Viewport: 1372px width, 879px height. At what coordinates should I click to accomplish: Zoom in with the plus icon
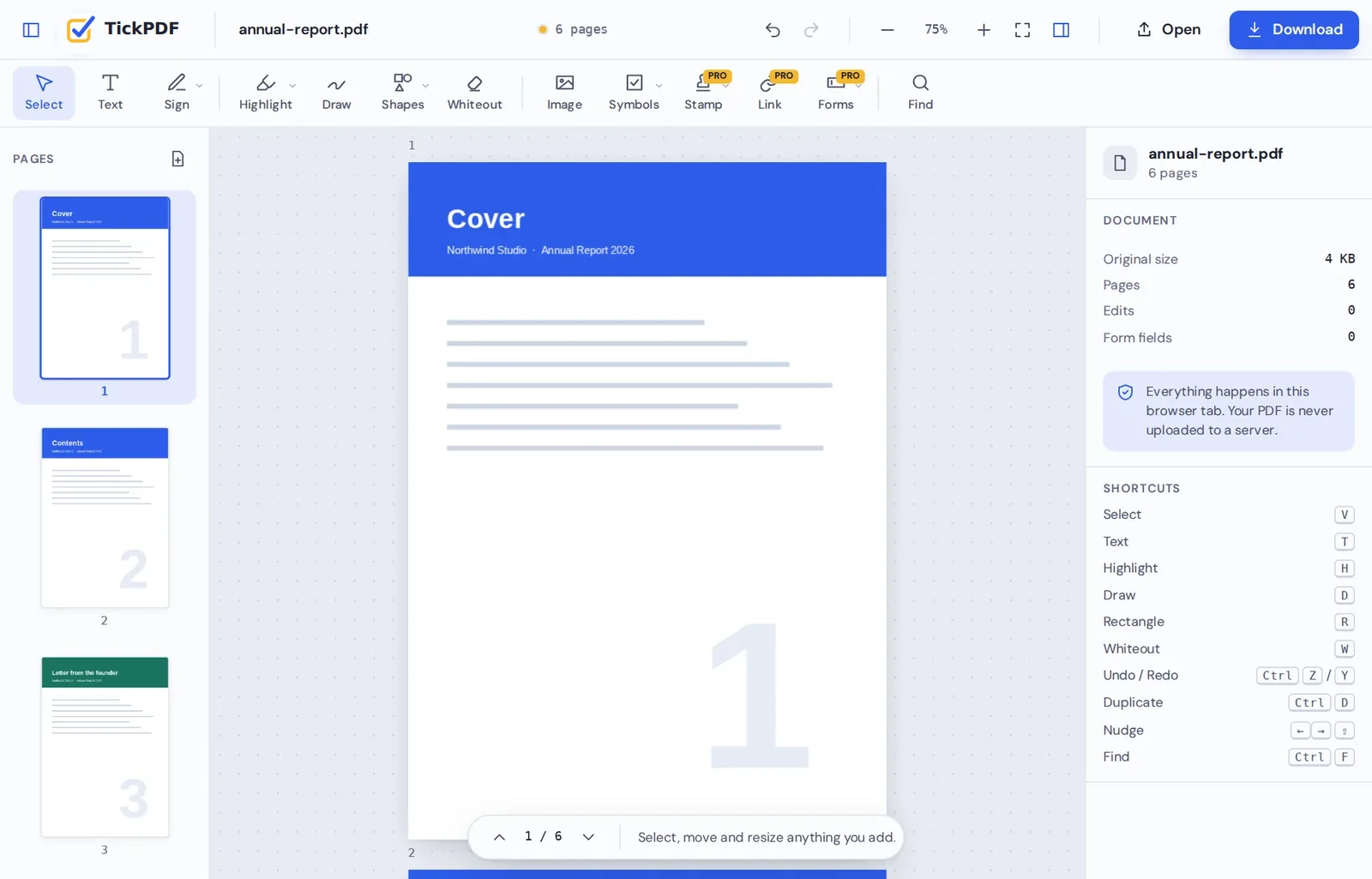click(984, 29)
